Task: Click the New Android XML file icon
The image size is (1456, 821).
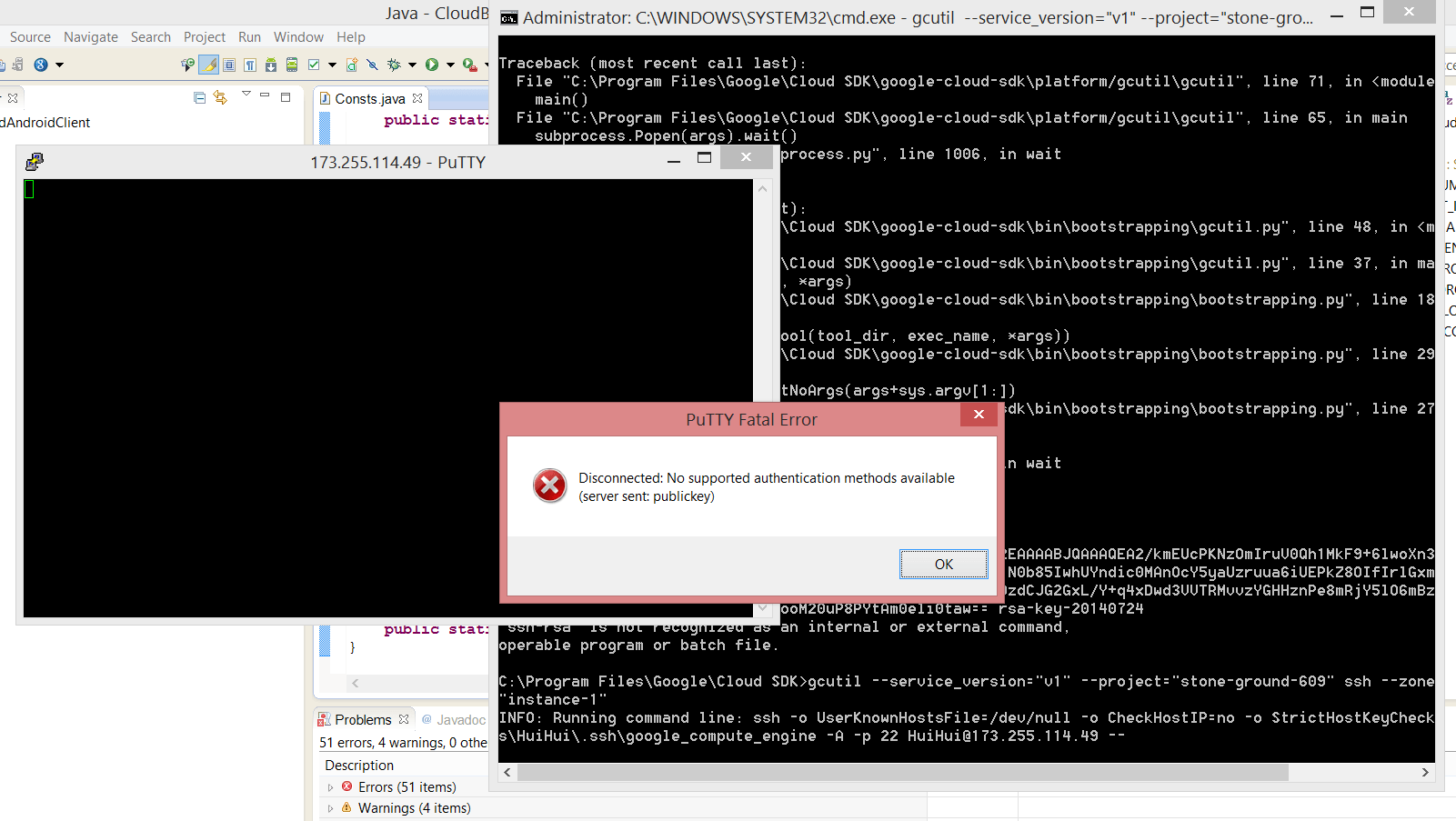Action: [352, 65]
